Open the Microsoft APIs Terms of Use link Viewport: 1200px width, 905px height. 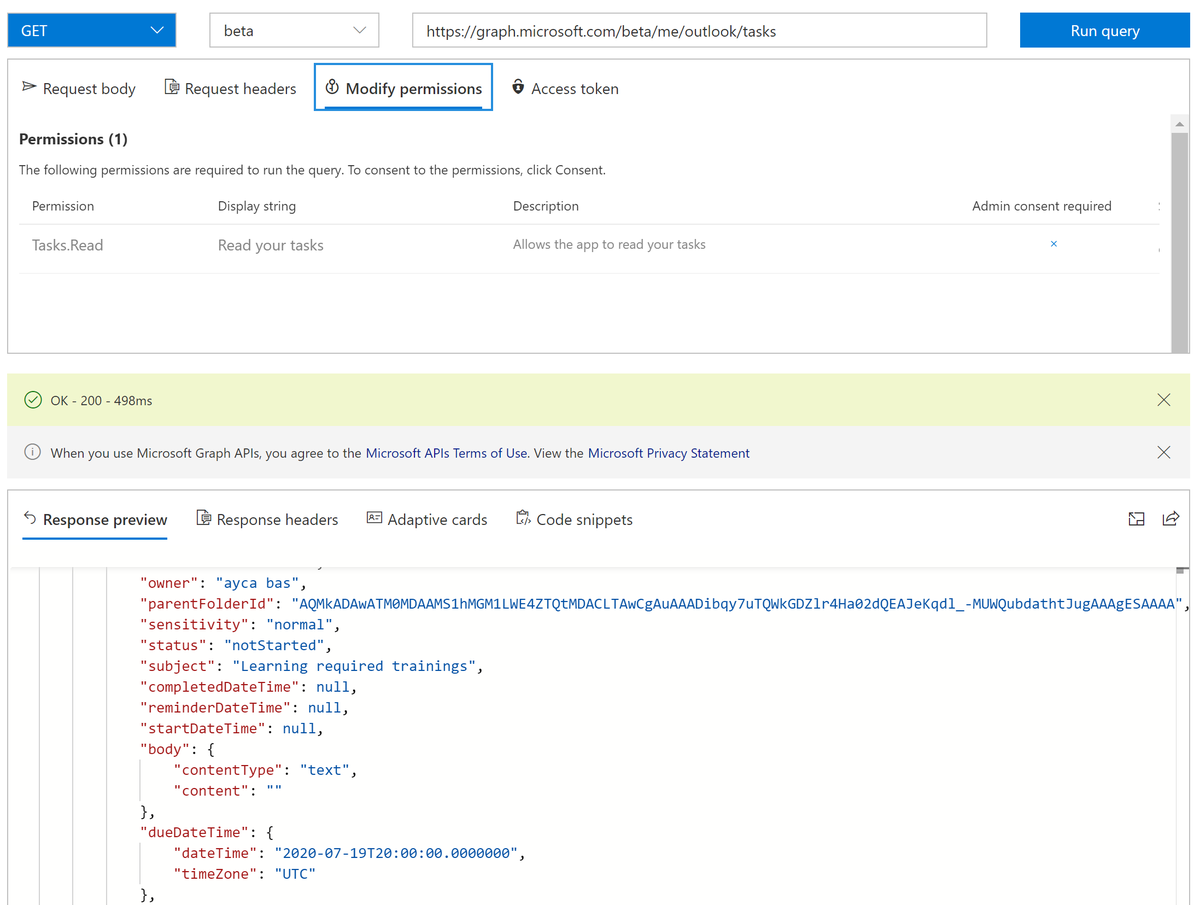[447, 453]
